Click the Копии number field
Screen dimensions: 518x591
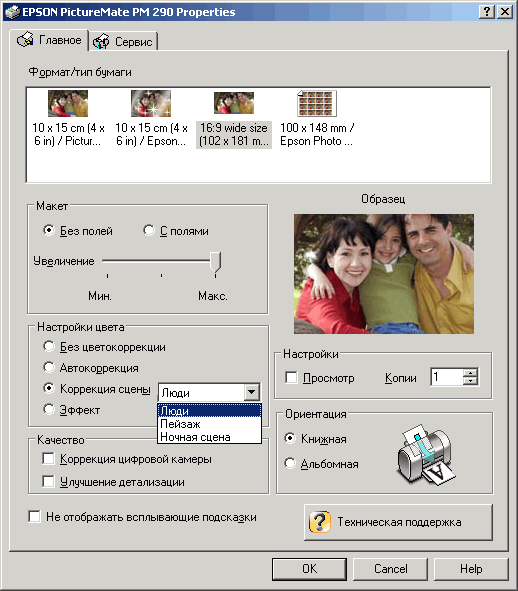447,377
